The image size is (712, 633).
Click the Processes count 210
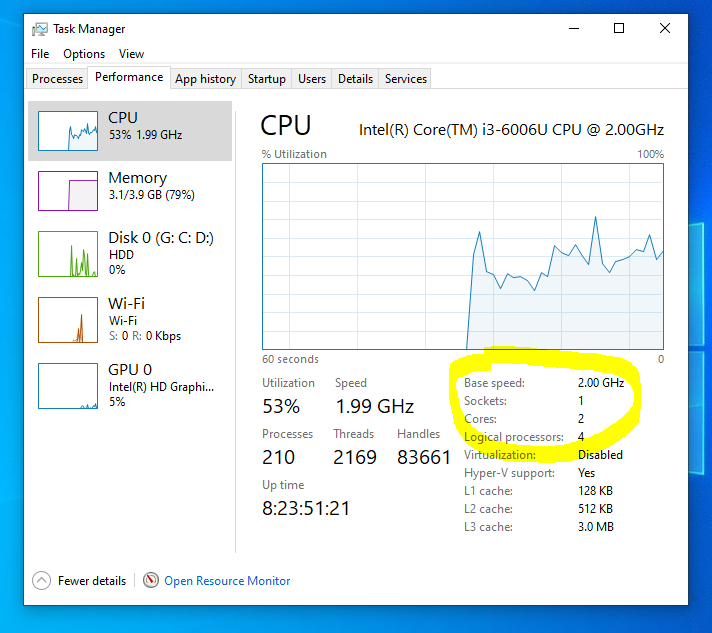[x=278, y=457]
